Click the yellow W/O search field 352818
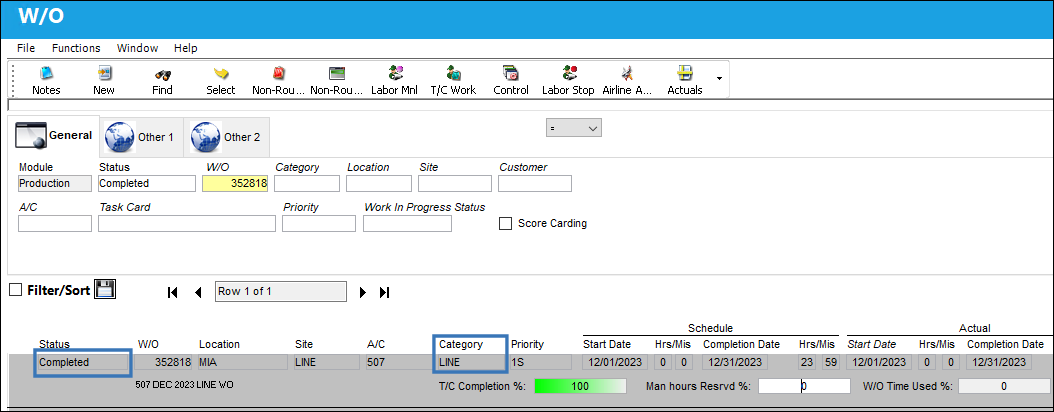1054x412 pixels. (235, 183)
